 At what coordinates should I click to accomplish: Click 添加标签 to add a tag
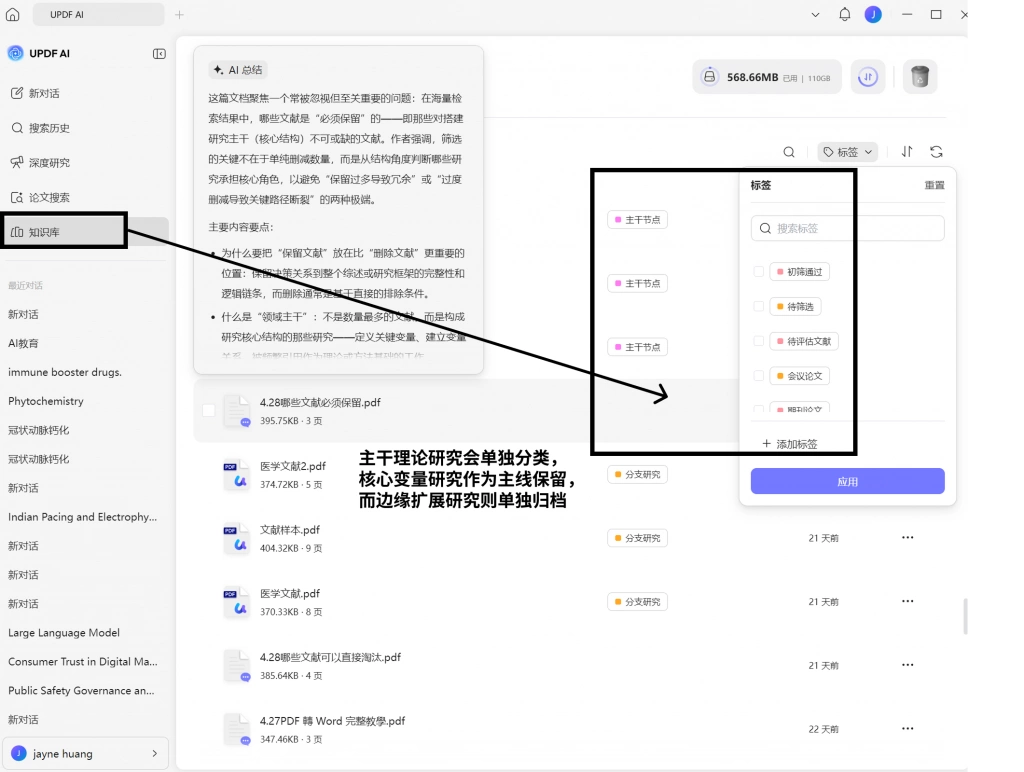click(x=790, y=444)
